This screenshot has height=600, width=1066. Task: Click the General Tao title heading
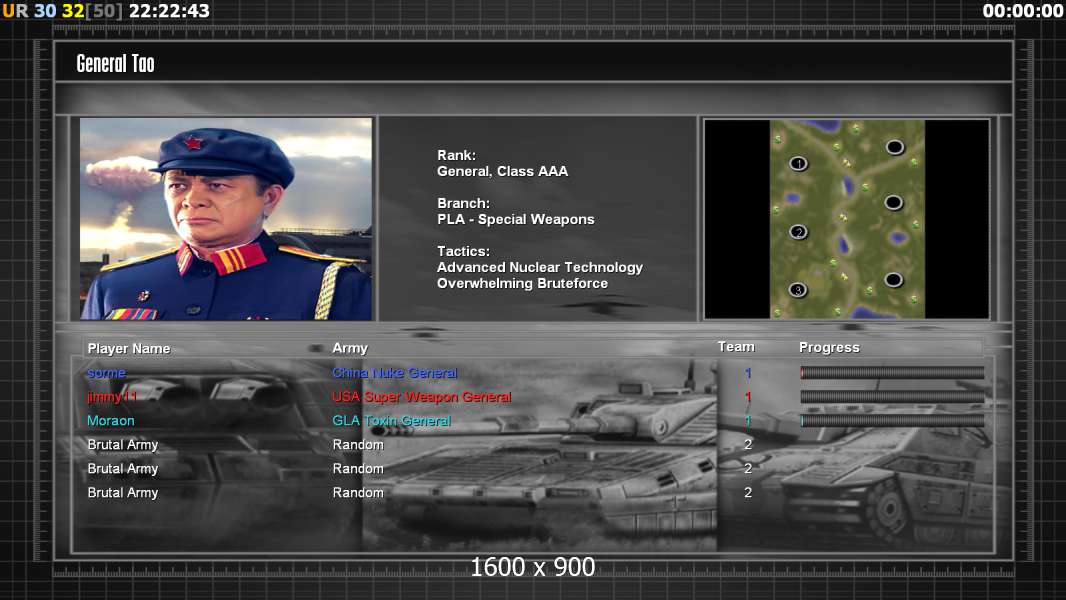tap(116, 64)
